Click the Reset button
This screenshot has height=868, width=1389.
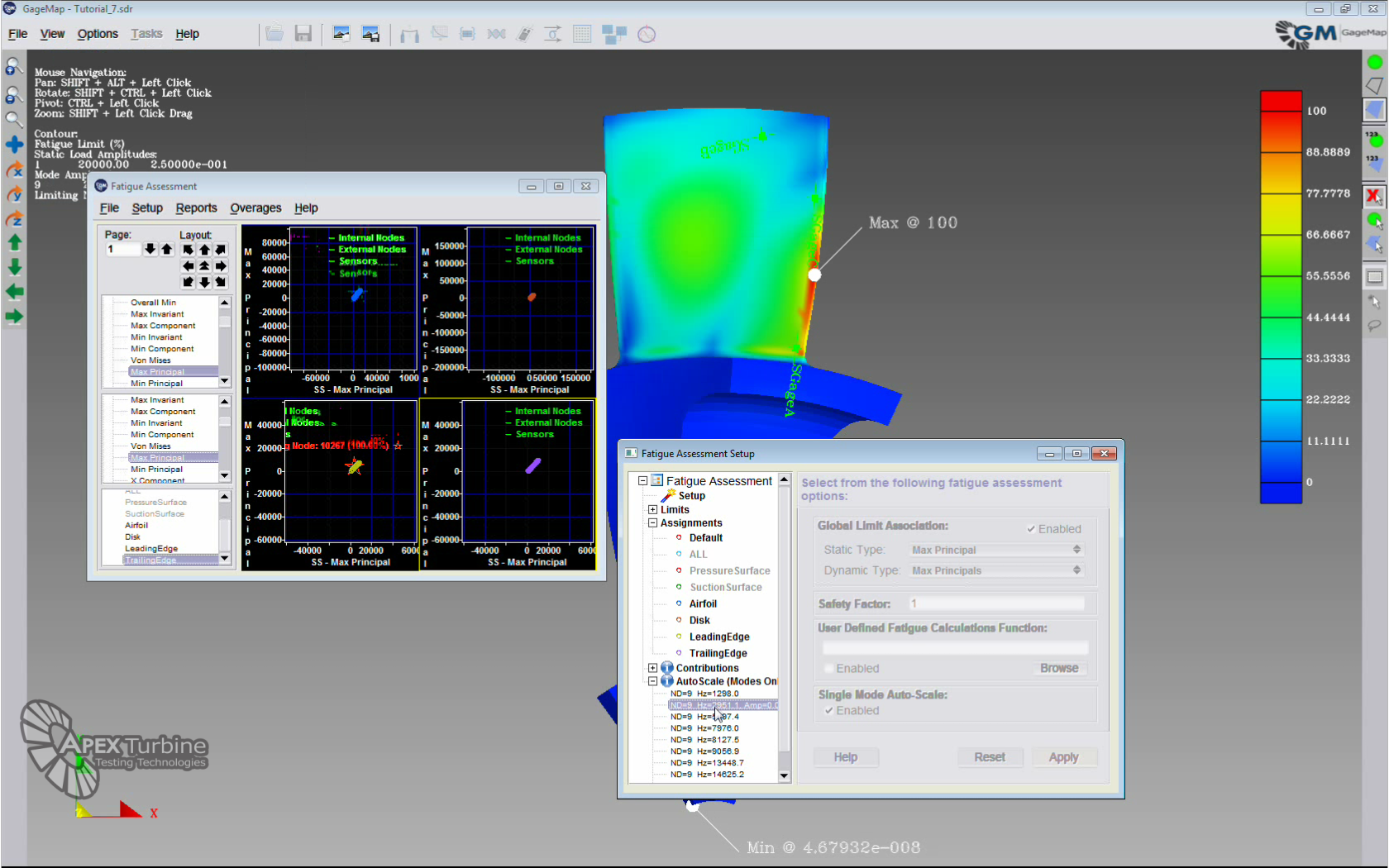click(990, 757)
